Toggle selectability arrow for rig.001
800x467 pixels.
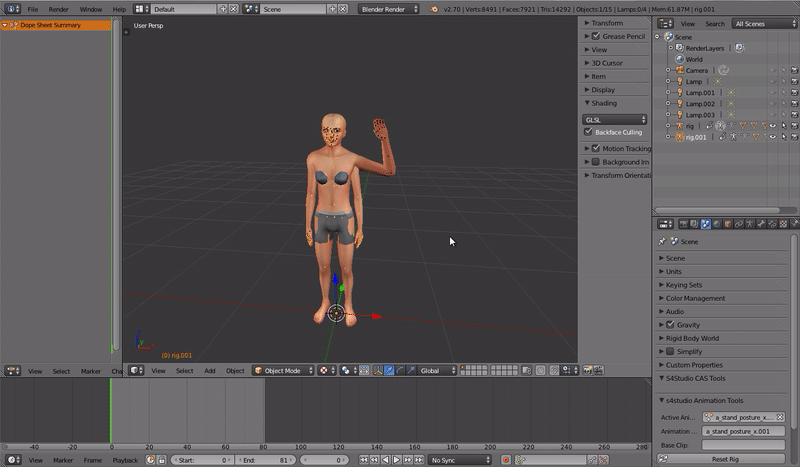point(784,137)
